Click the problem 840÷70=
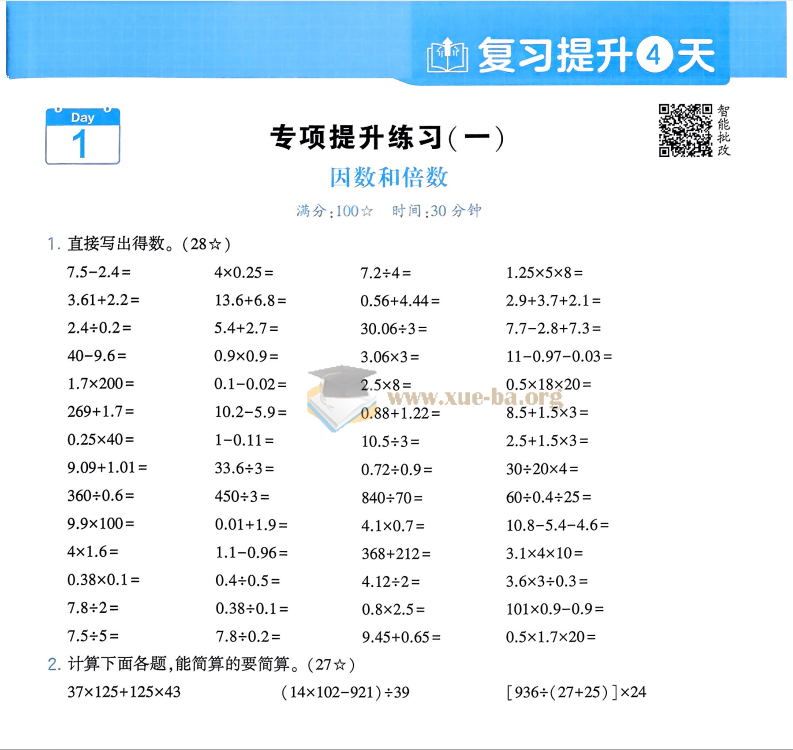The height and width of the screenshot is (750, 793). click(x=391, y=498)
